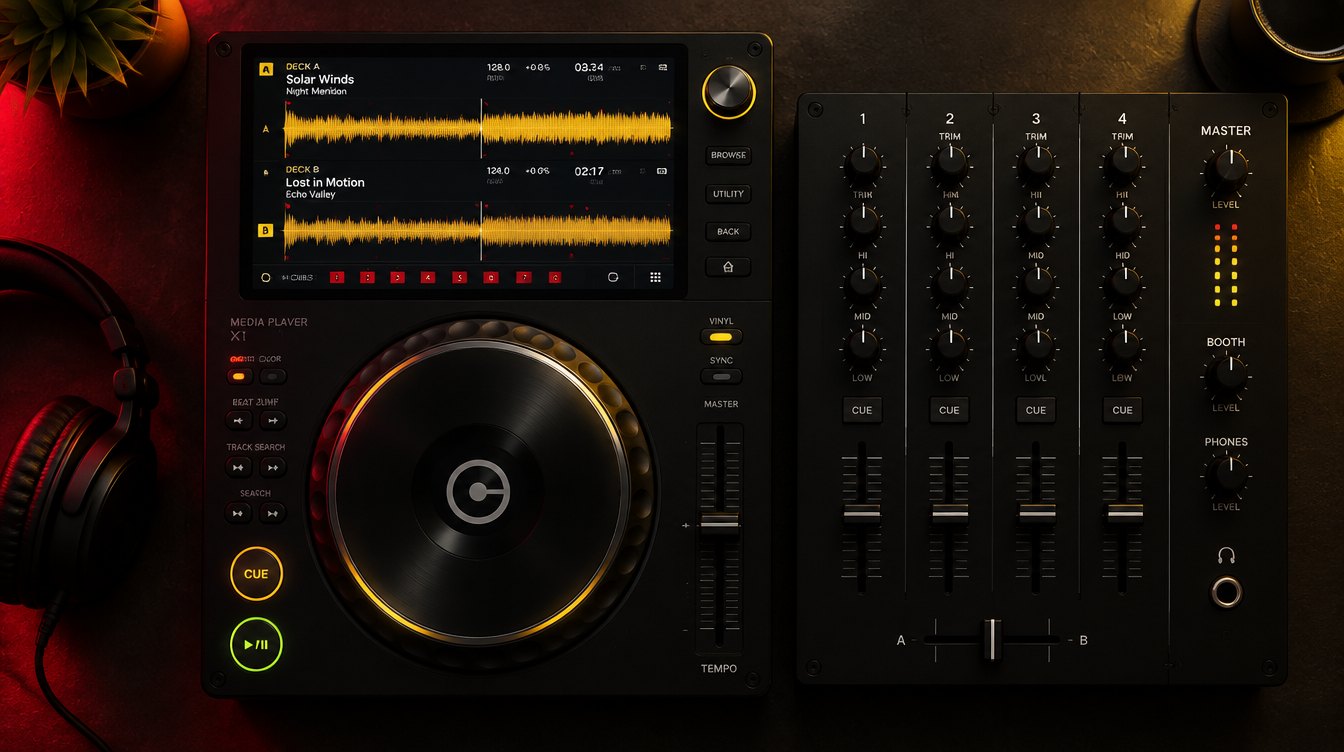1344x752 pixels.
Task: Tap the rightmost small icon on Deck B header
Action: click(662, 172)
